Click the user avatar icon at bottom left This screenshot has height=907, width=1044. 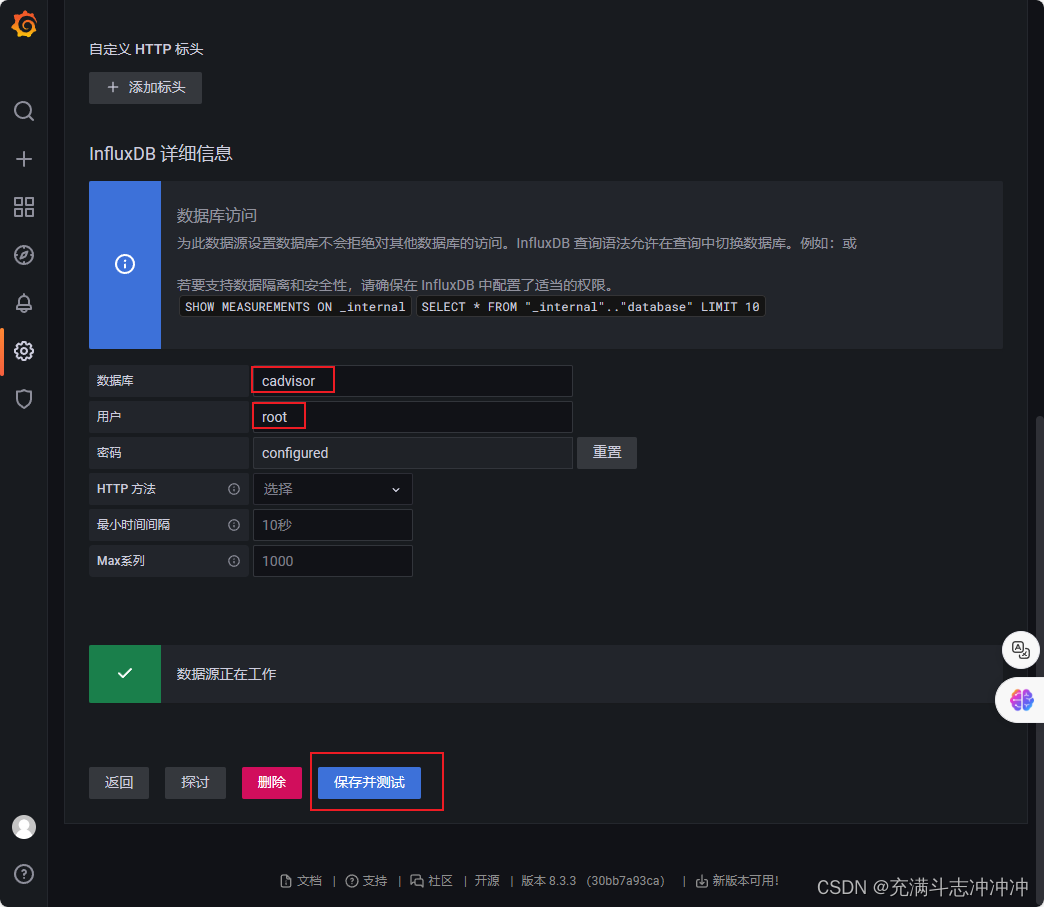(x=24, y=827)
